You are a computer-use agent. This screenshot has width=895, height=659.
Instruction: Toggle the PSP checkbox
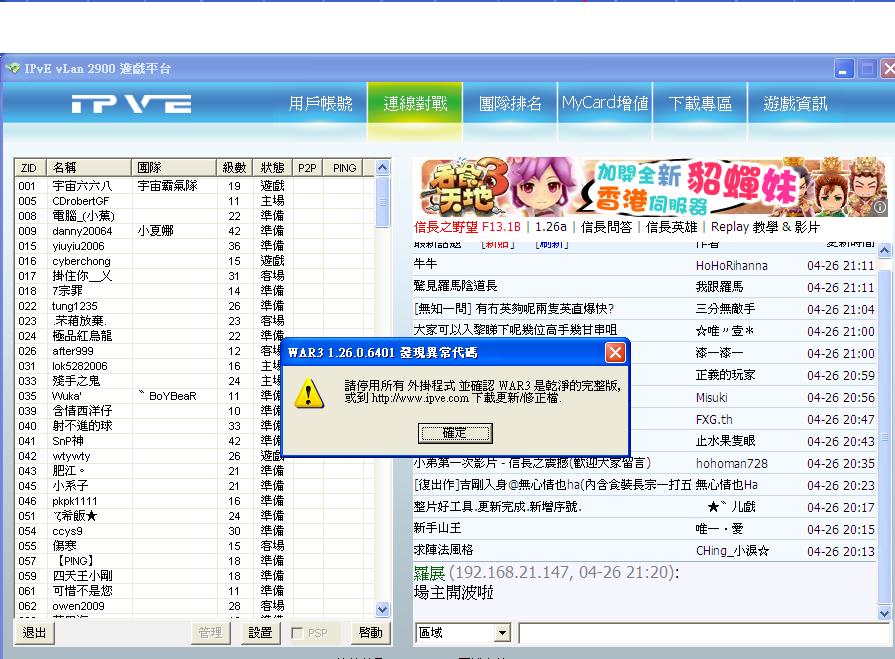tap(297, 633)
